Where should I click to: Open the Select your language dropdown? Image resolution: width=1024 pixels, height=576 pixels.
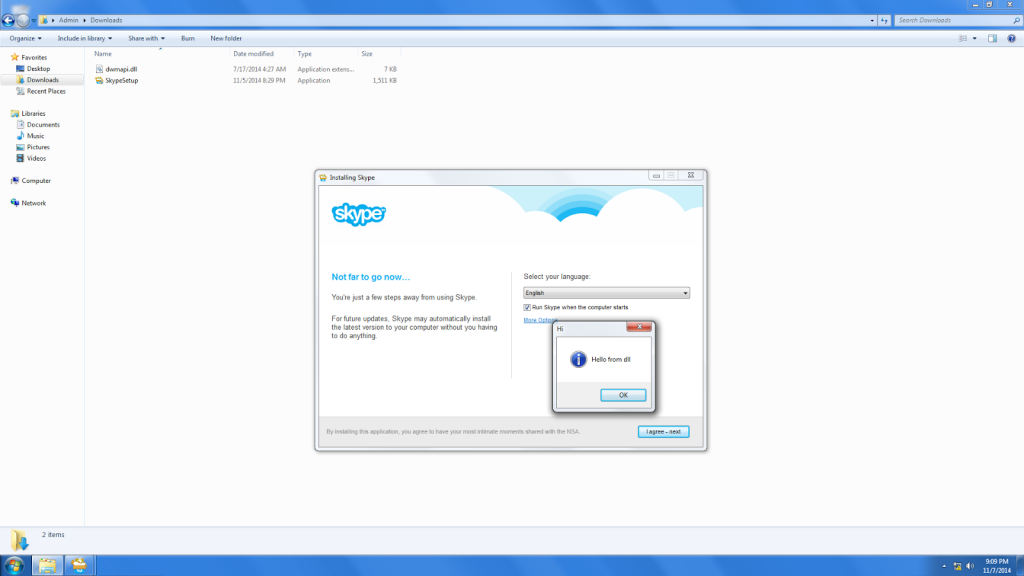click(606, 293)
